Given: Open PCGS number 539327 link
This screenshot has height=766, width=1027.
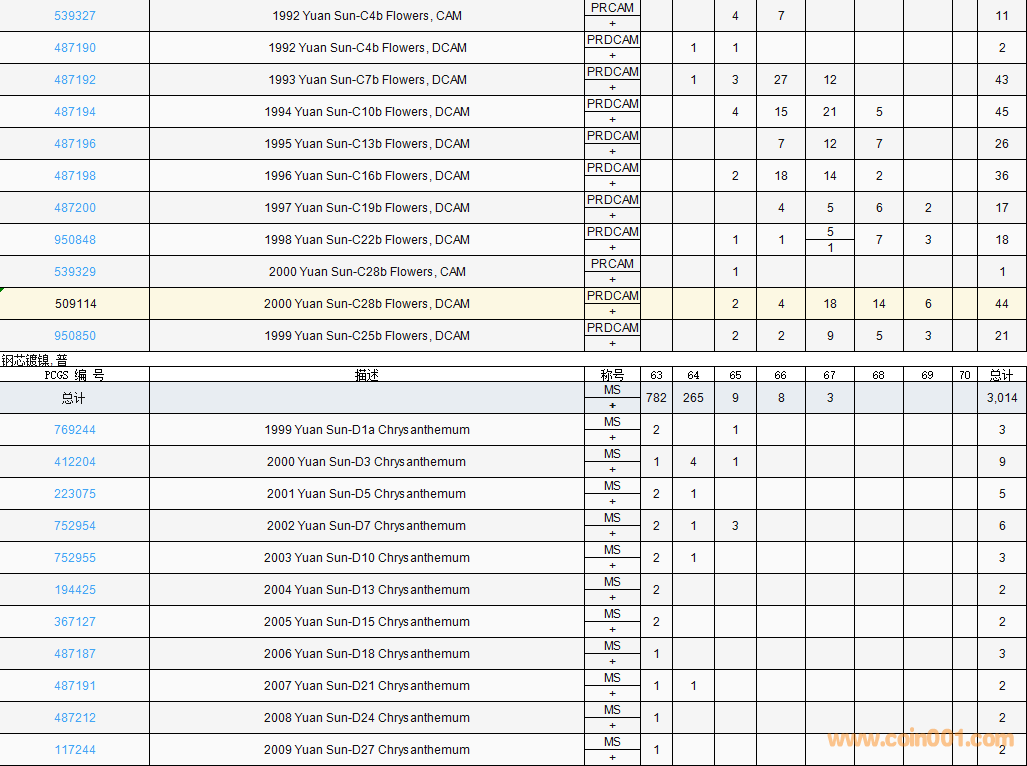Looking at the screenshot, I should coord(75,16).
